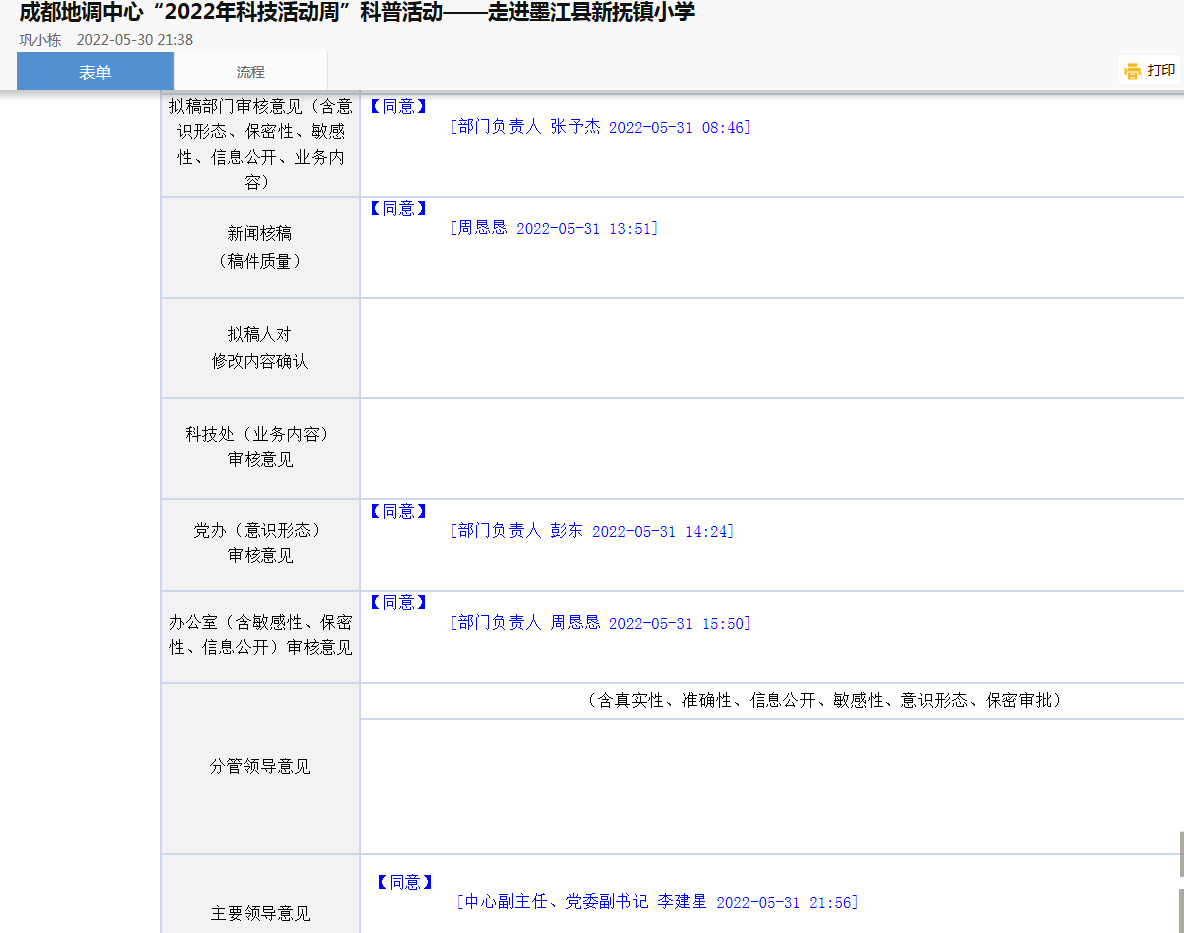This screenshot has width=1184, height=933.
Task: Click the 党办（意识形态）审核意见 row label
Action: [x=260, y=543]
